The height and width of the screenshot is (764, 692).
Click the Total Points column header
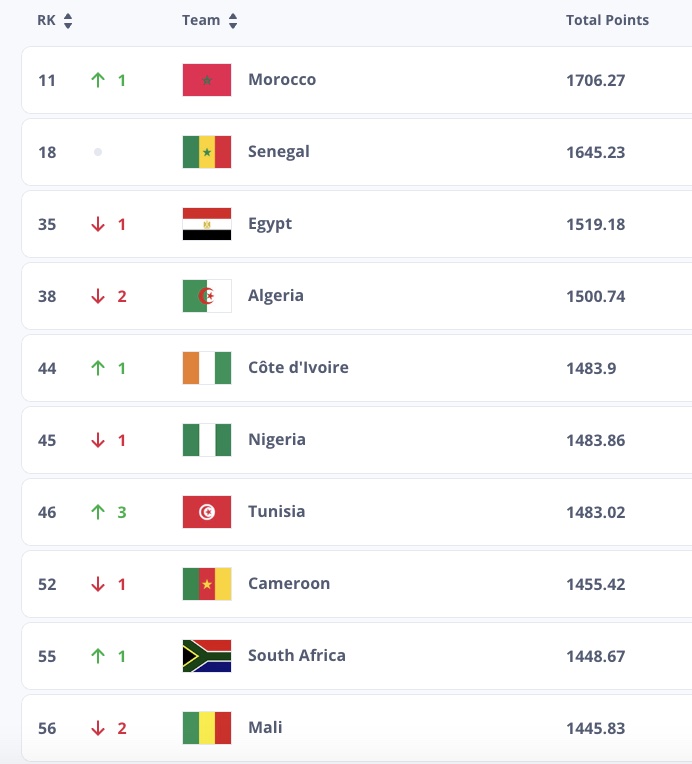(607, 20)
